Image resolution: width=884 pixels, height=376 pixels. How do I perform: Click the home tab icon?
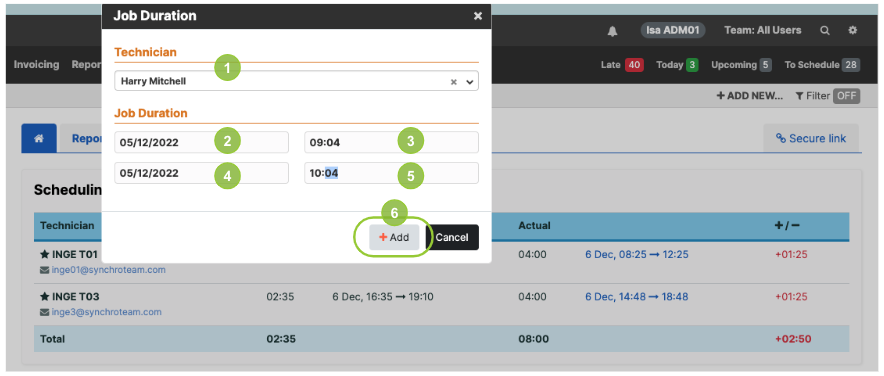(39, 138)
